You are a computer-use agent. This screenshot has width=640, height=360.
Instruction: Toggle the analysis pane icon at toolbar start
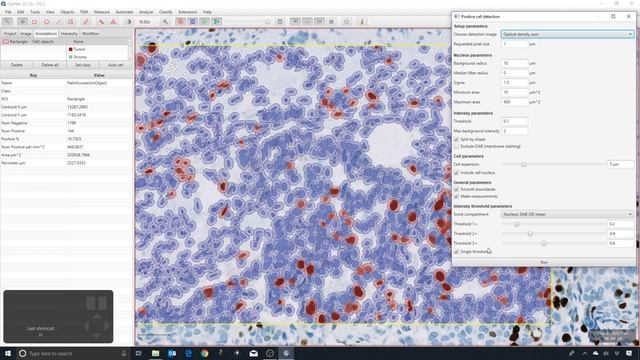pos(7,22)
